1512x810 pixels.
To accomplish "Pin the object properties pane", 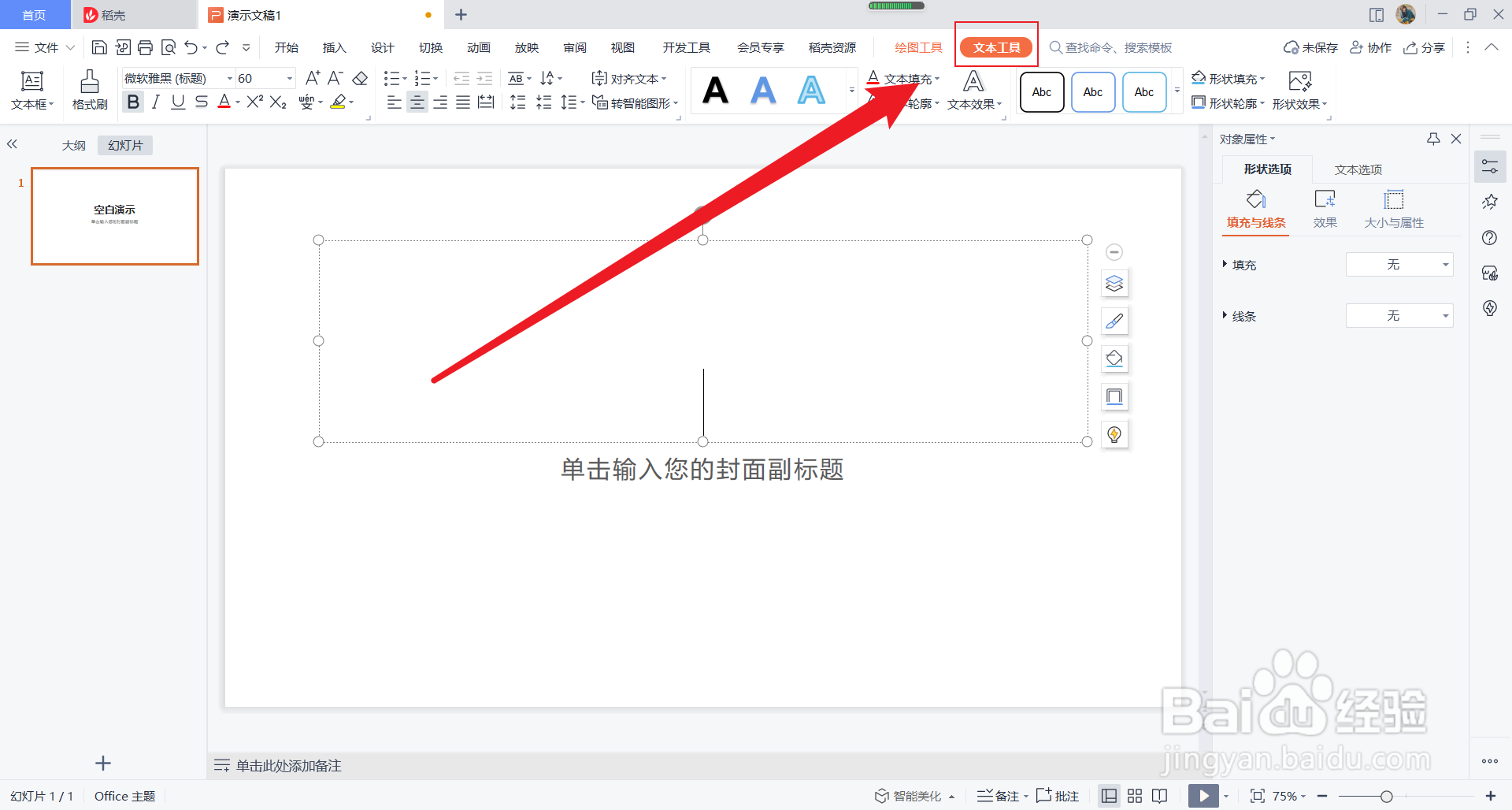I will pos(1433,139).
